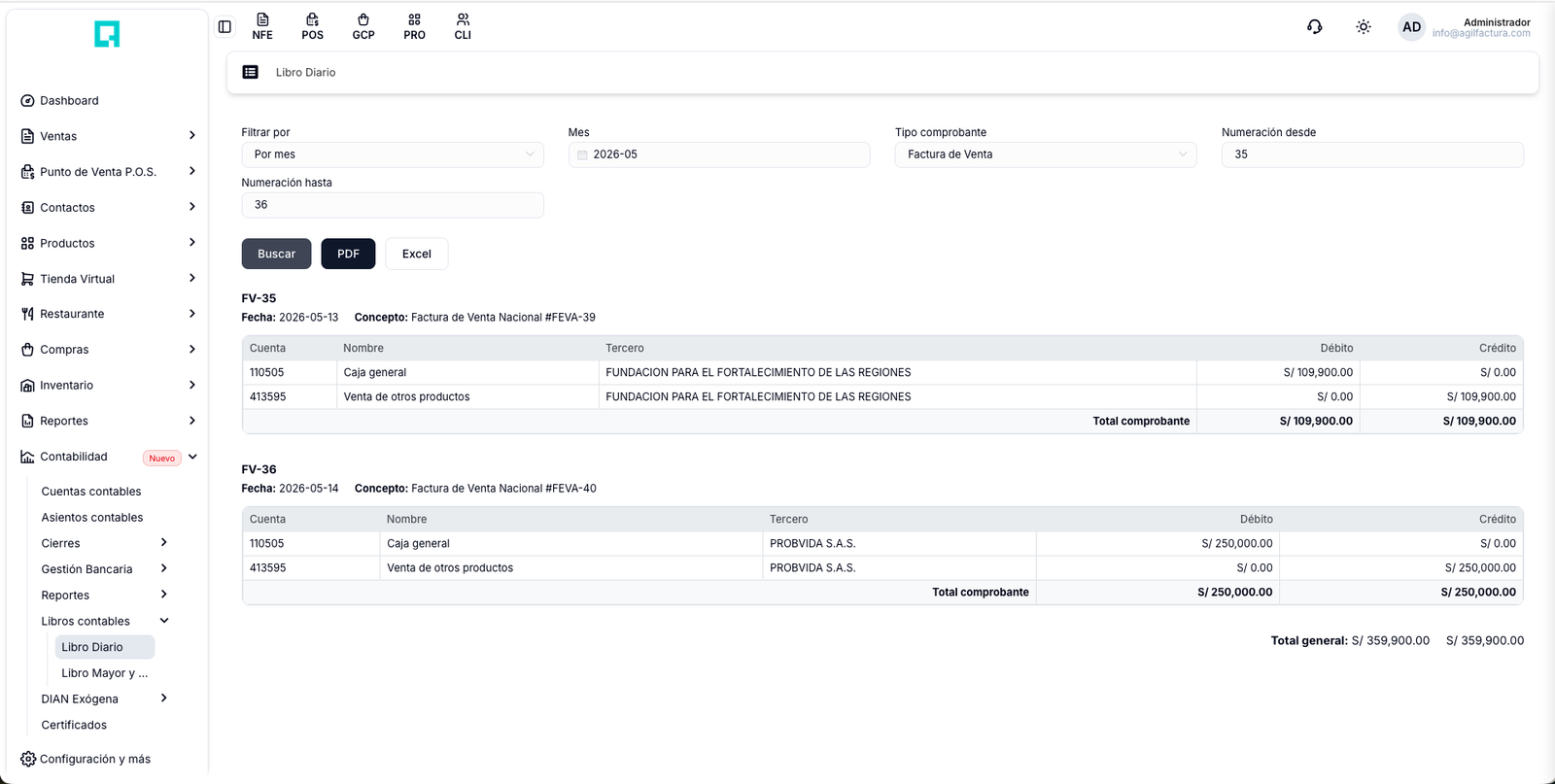Go to Asientos contables

(92, 517)
